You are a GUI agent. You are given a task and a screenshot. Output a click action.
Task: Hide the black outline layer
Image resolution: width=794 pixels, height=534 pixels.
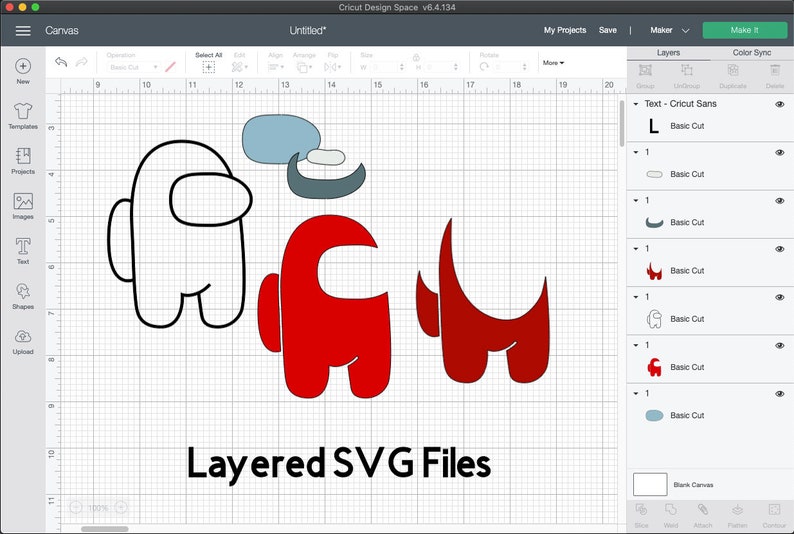(780, 297)
